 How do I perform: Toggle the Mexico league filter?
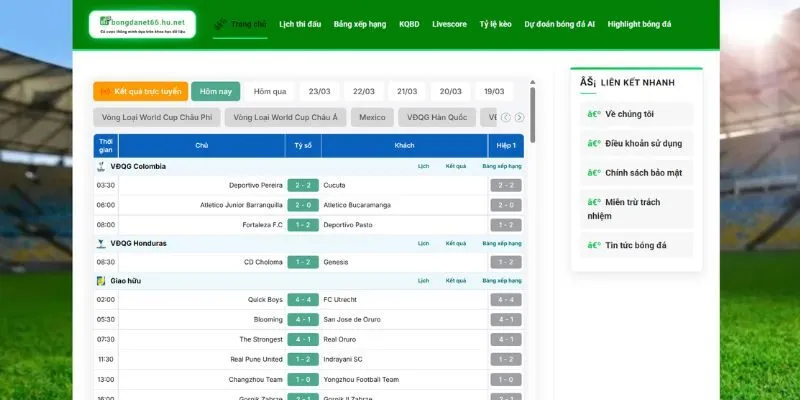coord(372,118)
